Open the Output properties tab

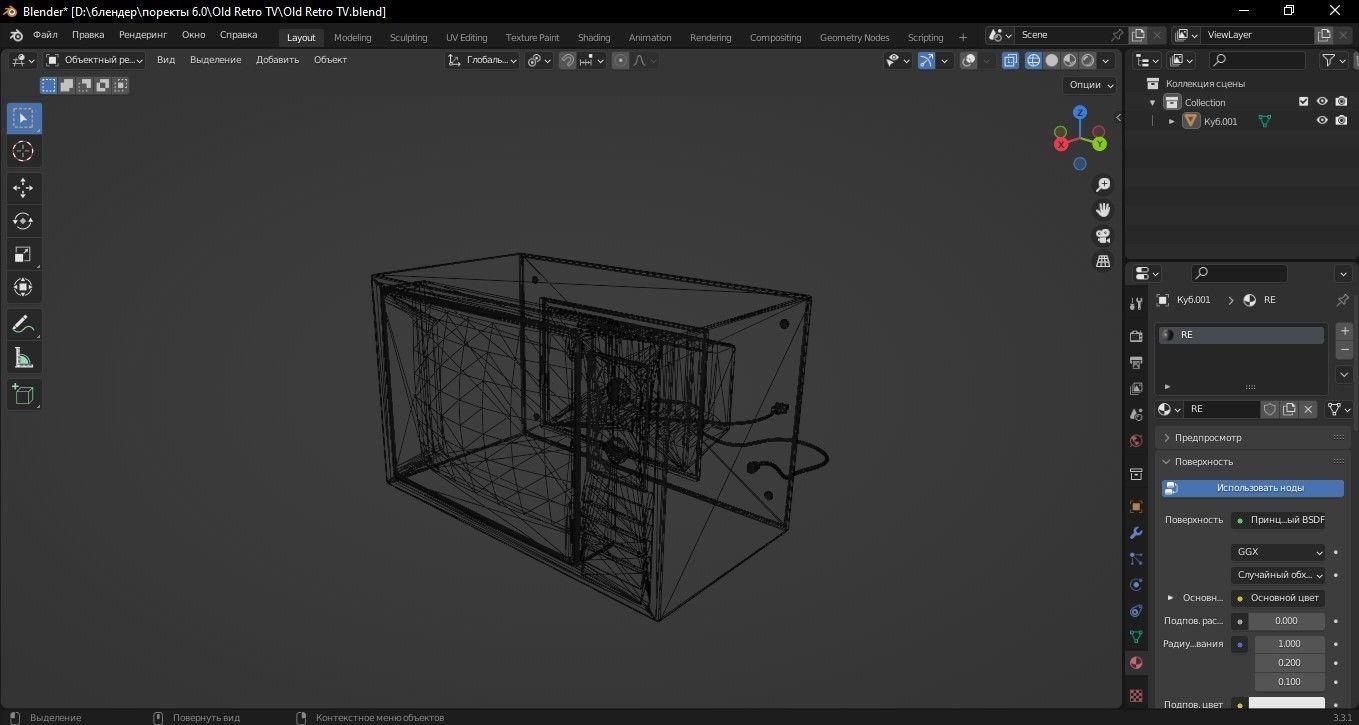coord(1136,362)
